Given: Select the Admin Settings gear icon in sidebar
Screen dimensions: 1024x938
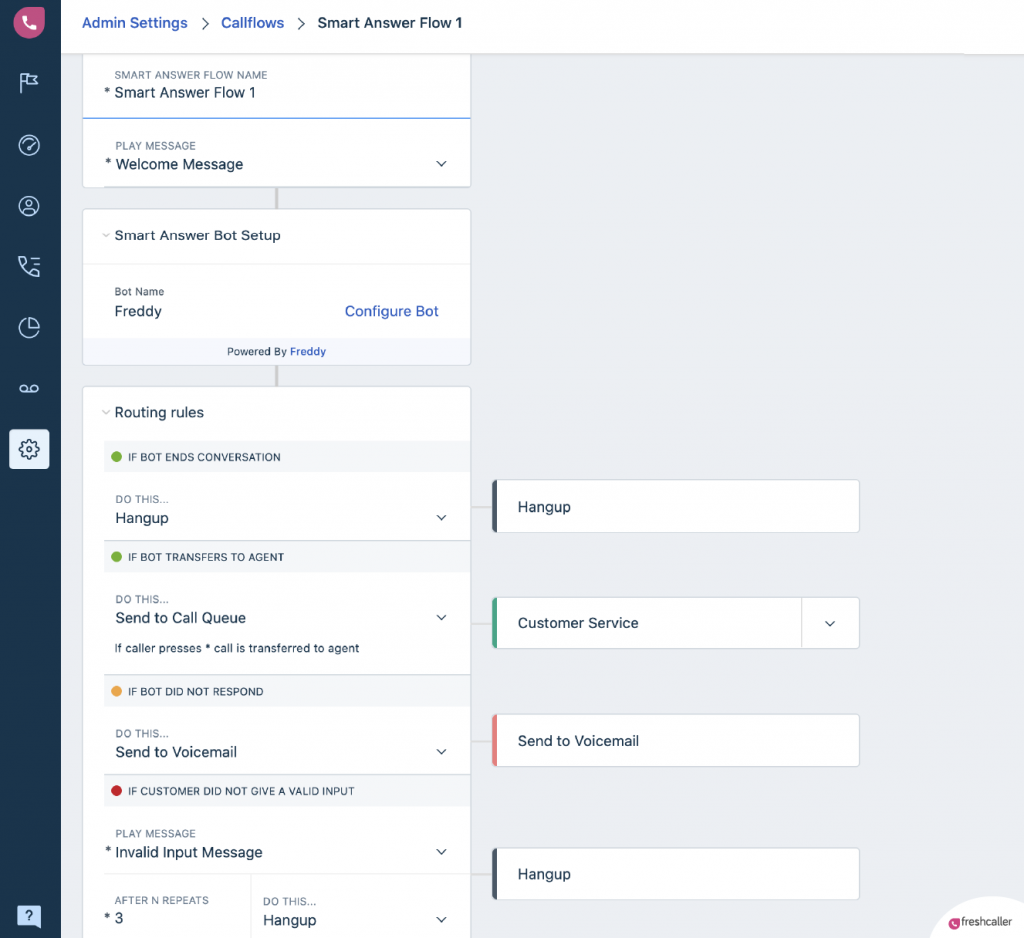Looking at the screenshot, I should 29,449.
